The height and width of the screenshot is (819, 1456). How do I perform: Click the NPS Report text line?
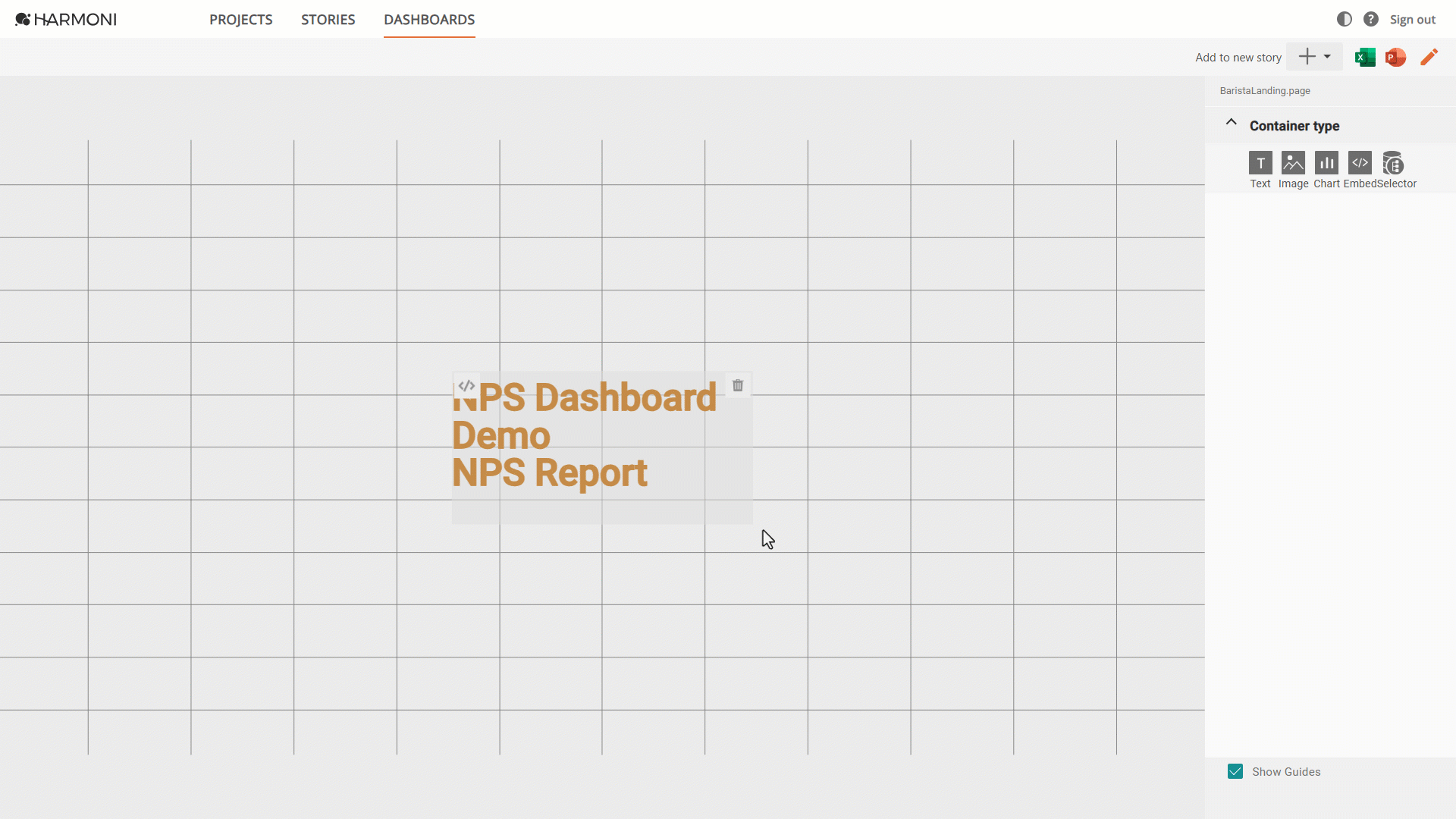click(x=550, y=473)
